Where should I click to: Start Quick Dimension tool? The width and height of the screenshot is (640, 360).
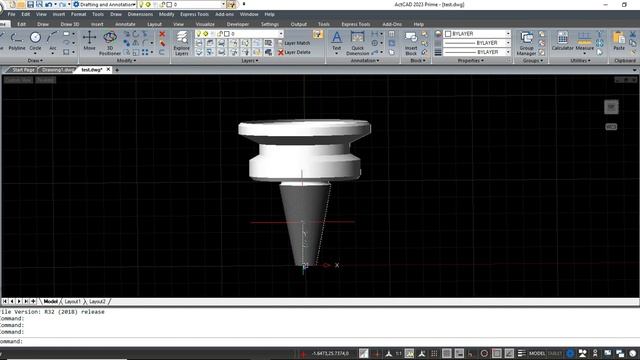click(x=358, y=43)
